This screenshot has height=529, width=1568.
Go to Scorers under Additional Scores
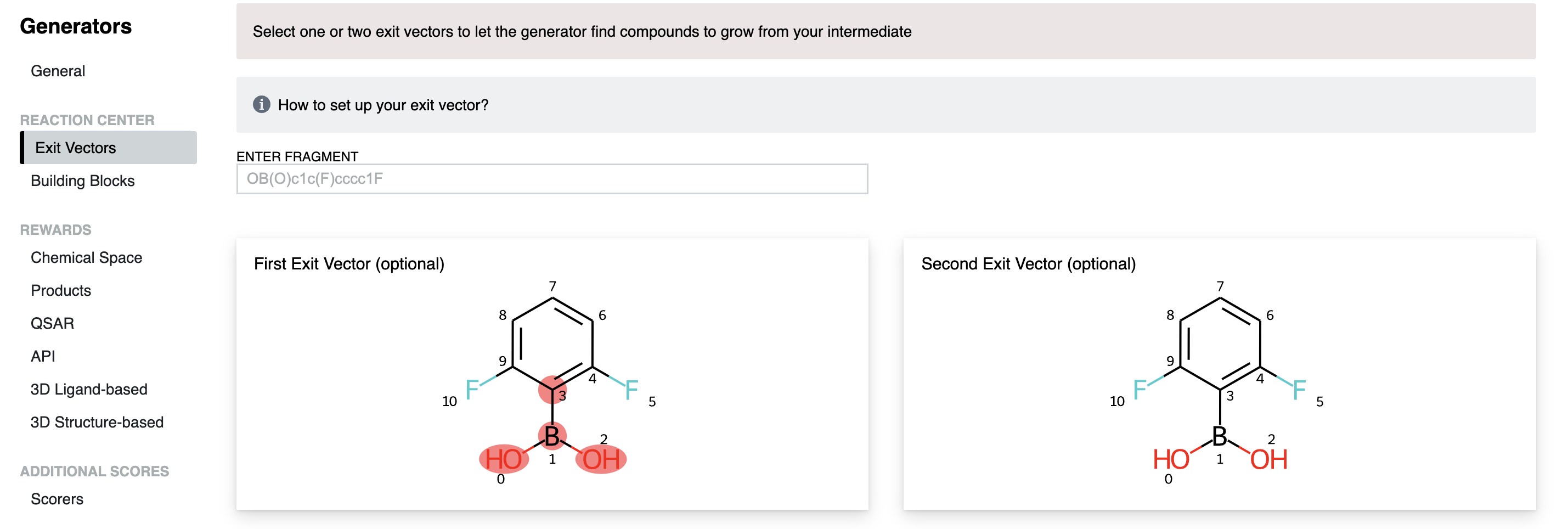coord(57,499)
